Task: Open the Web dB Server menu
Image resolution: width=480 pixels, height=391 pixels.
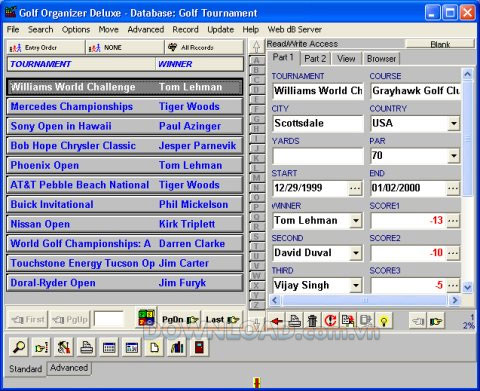Action: pos(294,29)
